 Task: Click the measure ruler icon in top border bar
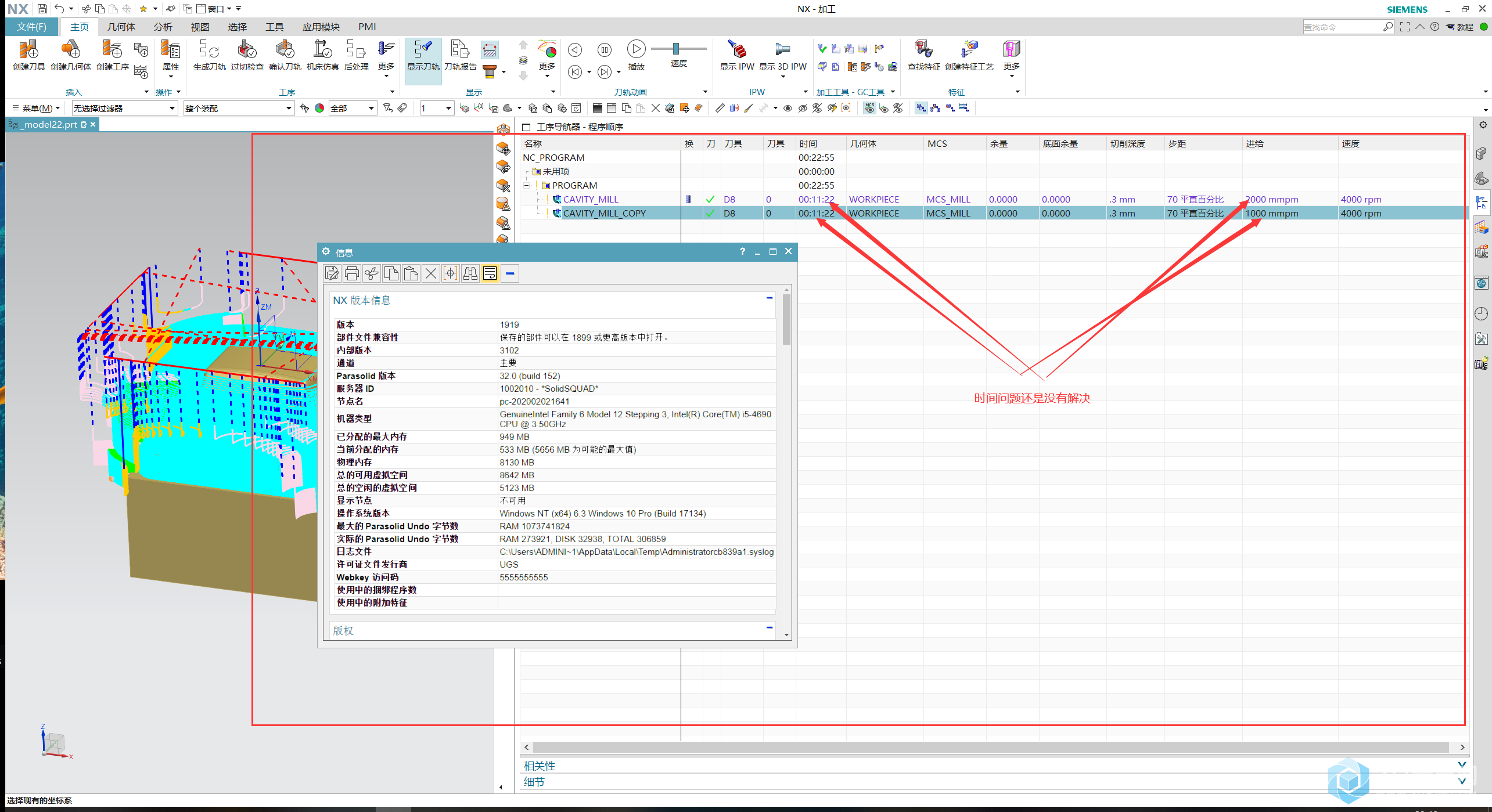point(720,108)
